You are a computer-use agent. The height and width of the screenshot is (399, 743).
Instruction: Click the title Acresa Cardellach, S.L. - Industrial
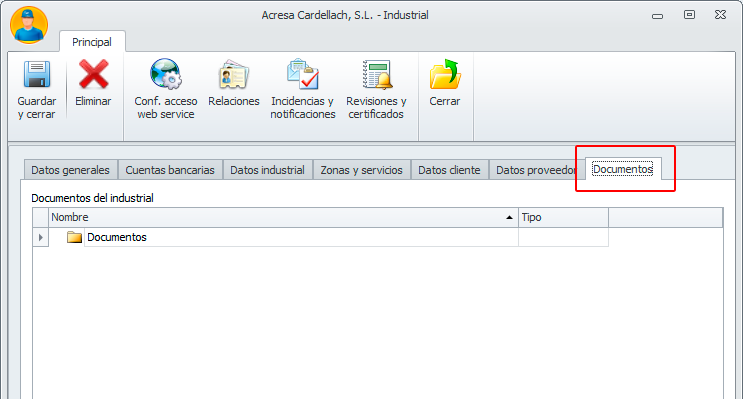coord(345,15)
